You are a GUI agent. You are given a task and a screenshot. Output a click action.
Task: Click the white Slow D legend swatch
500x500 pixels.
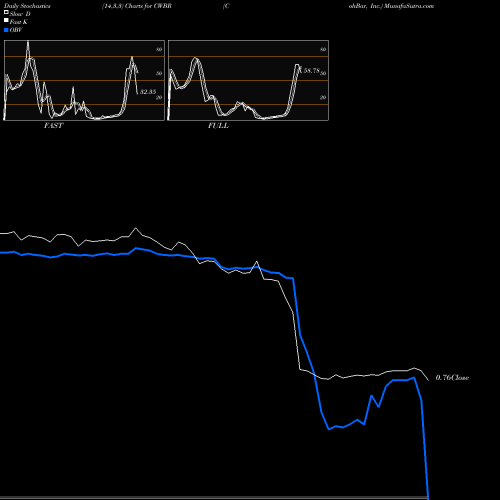click(x=6, y=13)
